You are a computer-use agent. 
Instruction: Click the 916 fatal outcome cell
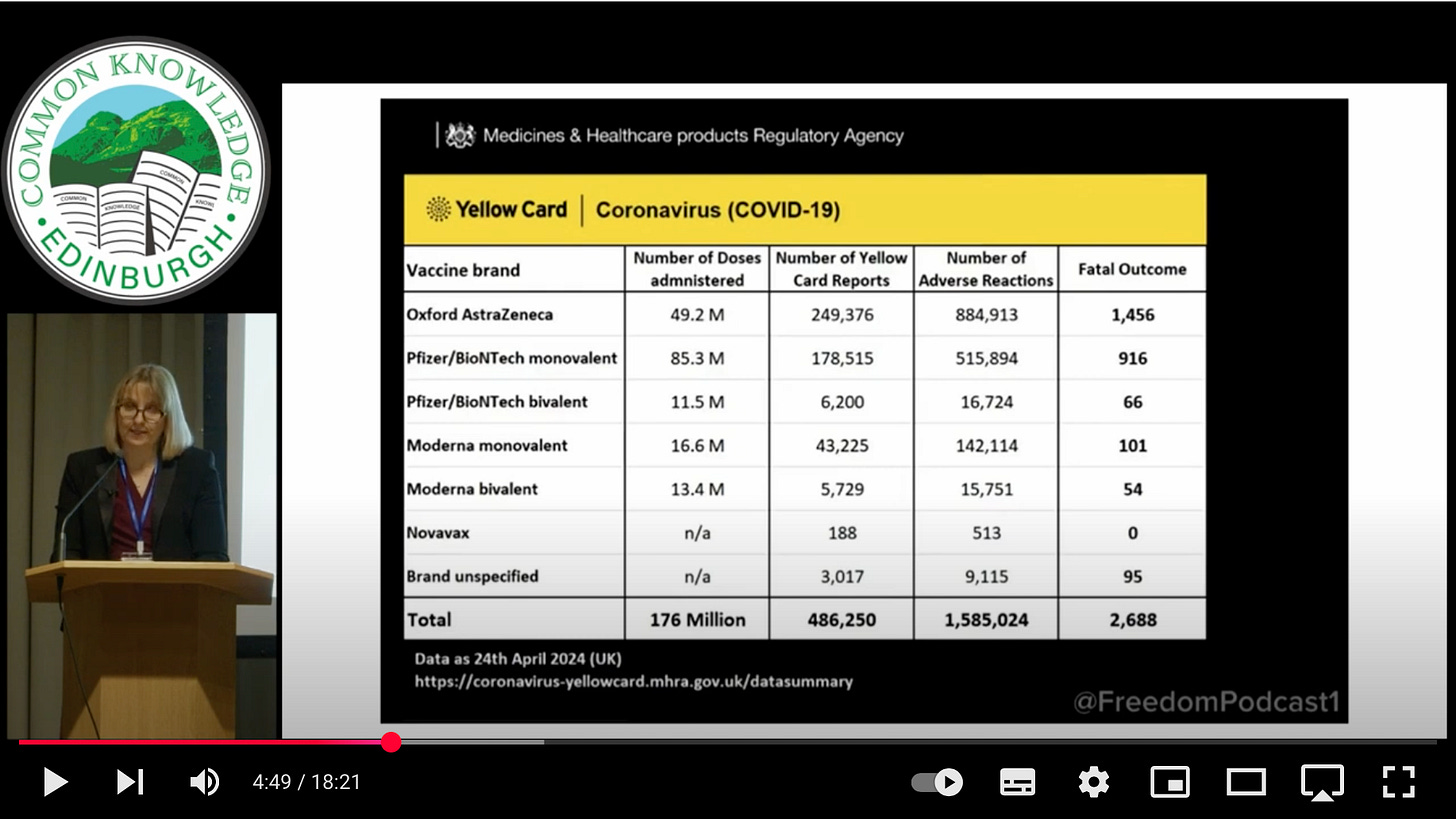(1133, 358)
